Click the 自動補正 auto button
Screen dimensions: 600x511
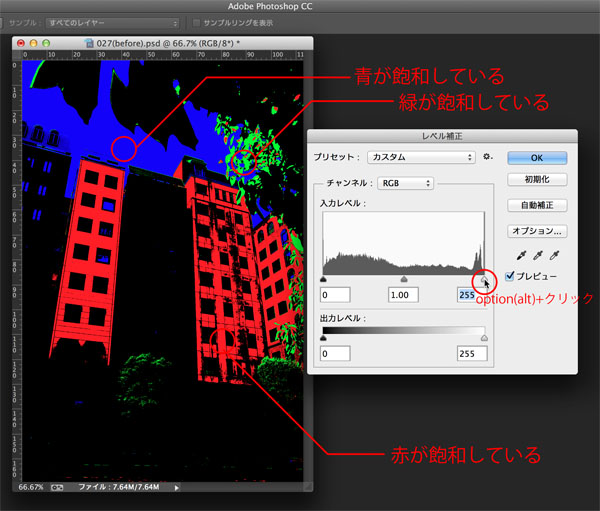pyautogui.click(x=537, y=205)
